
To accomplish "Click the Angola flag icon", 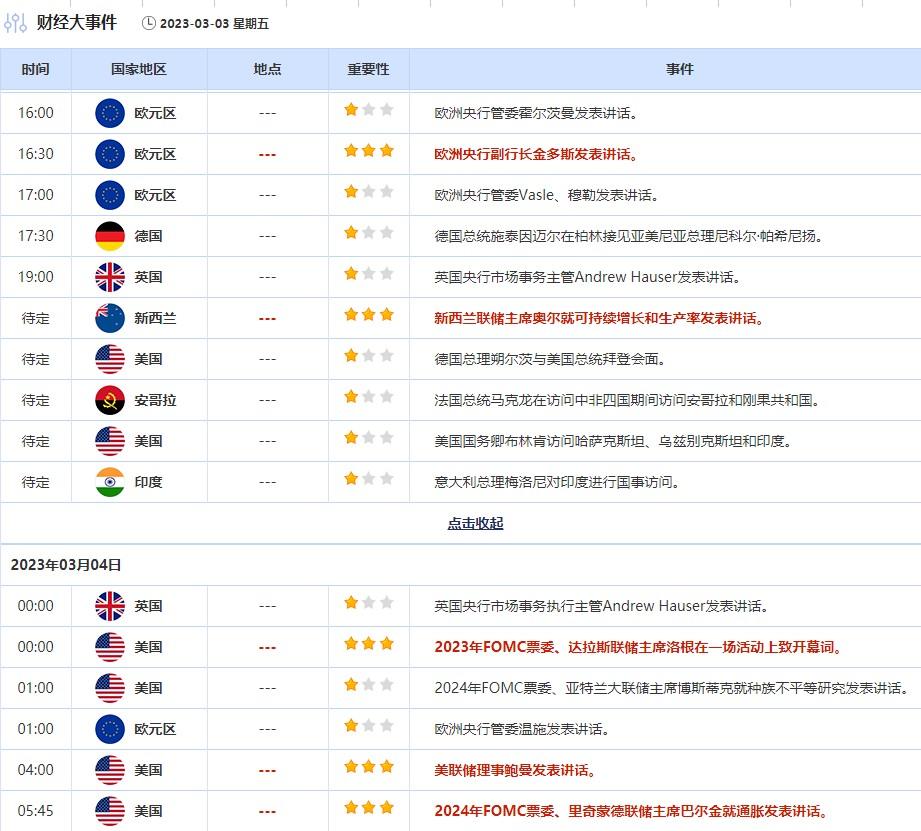I will 110,400.
